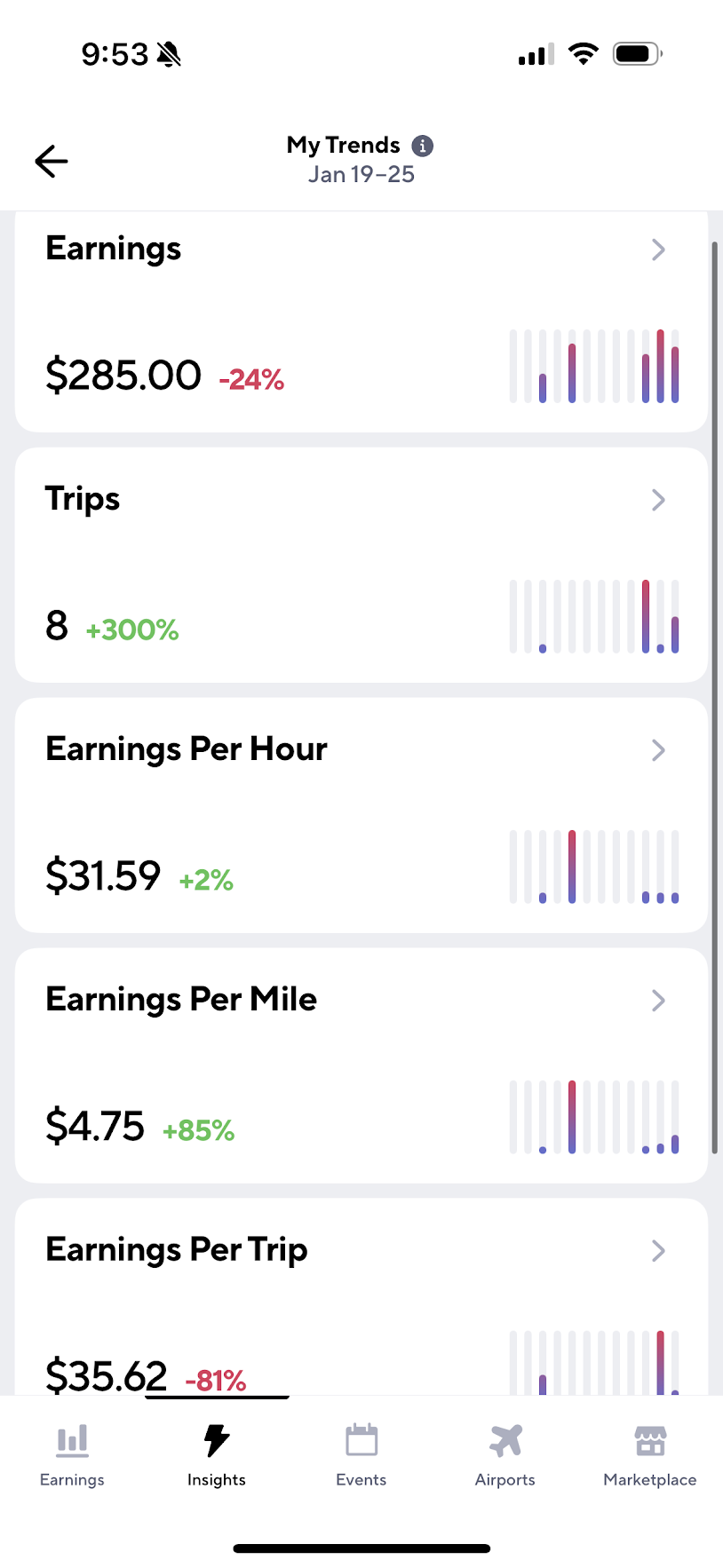Viewport: 723px width, 1568px height.
Task: Switch to the Events tab label
Action: click(x=361, y=1480)
